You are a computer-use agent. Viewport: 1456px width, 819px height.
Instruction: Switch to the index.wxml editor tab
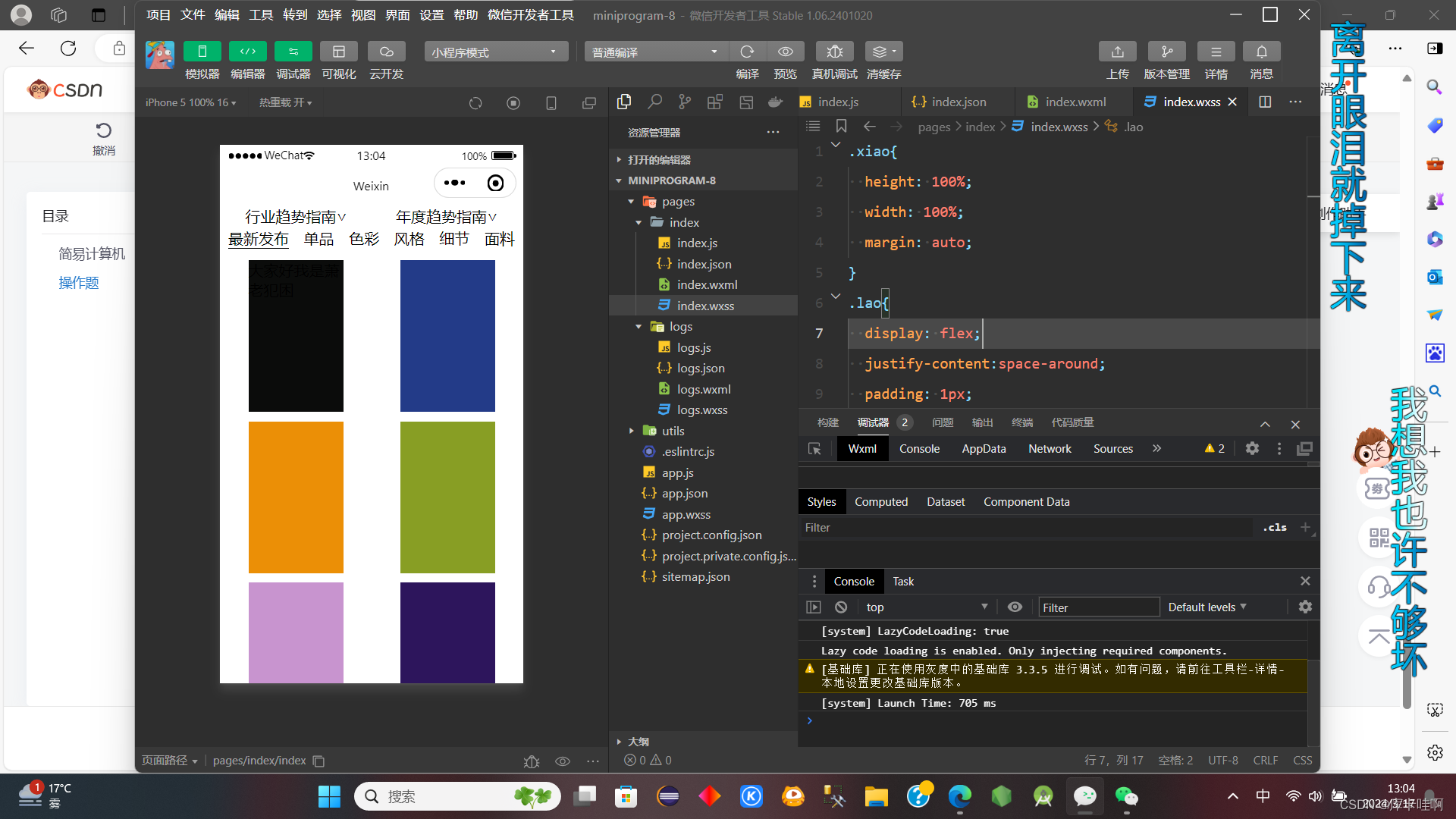click(1075, 102)
